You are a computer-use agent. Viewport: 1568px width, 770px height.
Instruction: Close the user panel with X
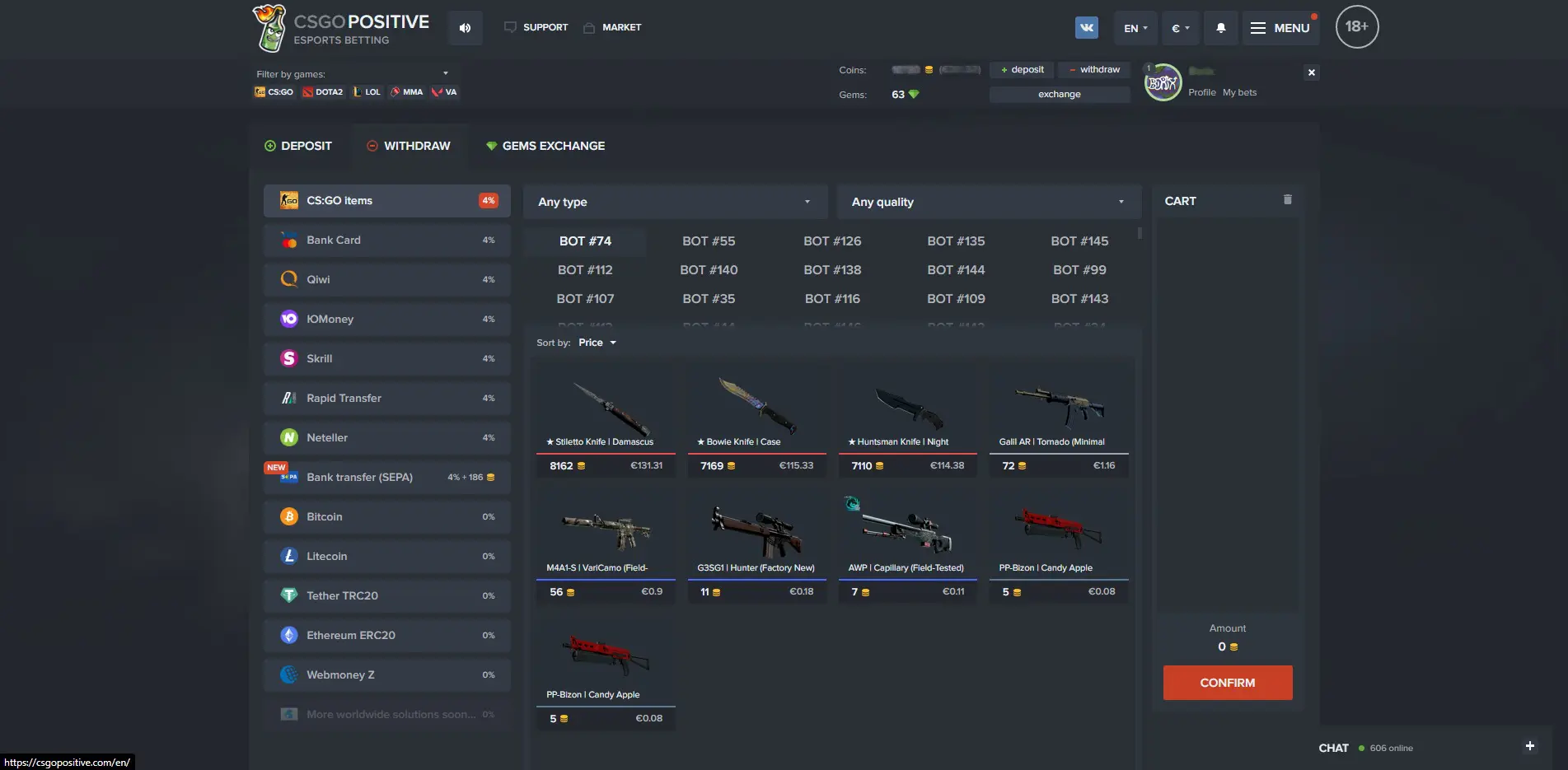click(1312, 72)
